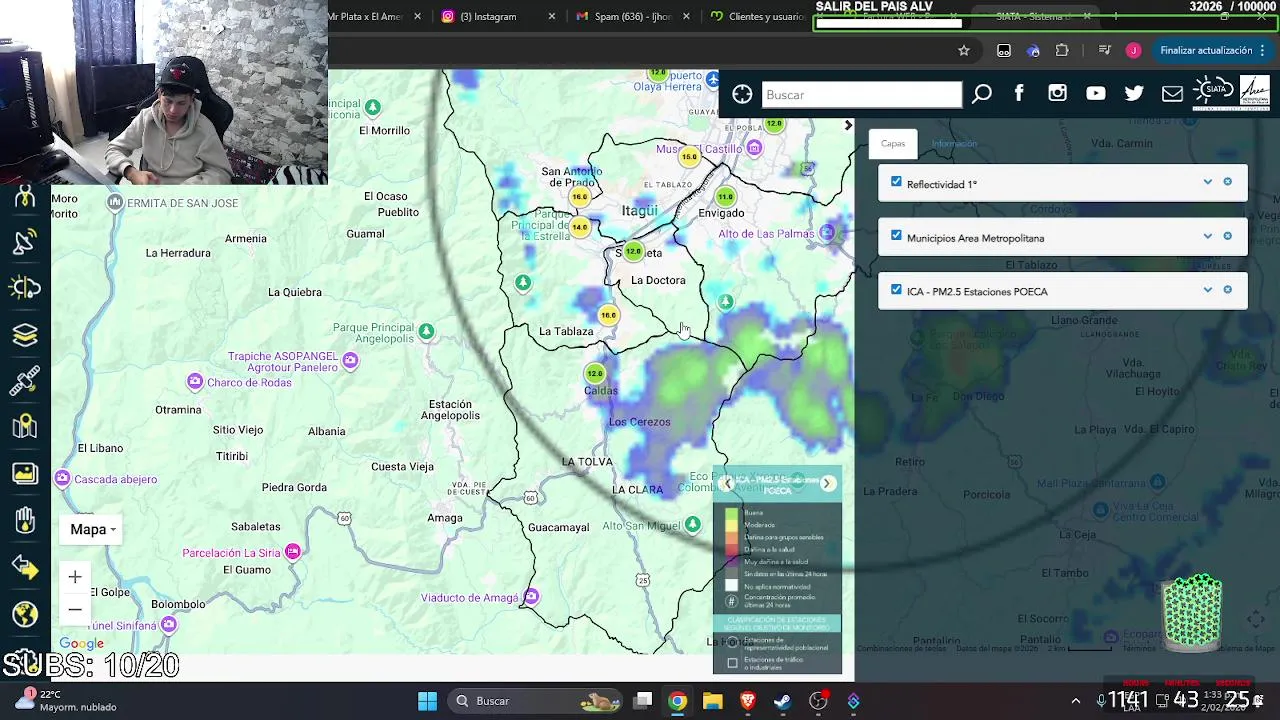Click the Área Metropolitana logo
The height and width of the screenshot is (720, 1280).
point(1255,92)
